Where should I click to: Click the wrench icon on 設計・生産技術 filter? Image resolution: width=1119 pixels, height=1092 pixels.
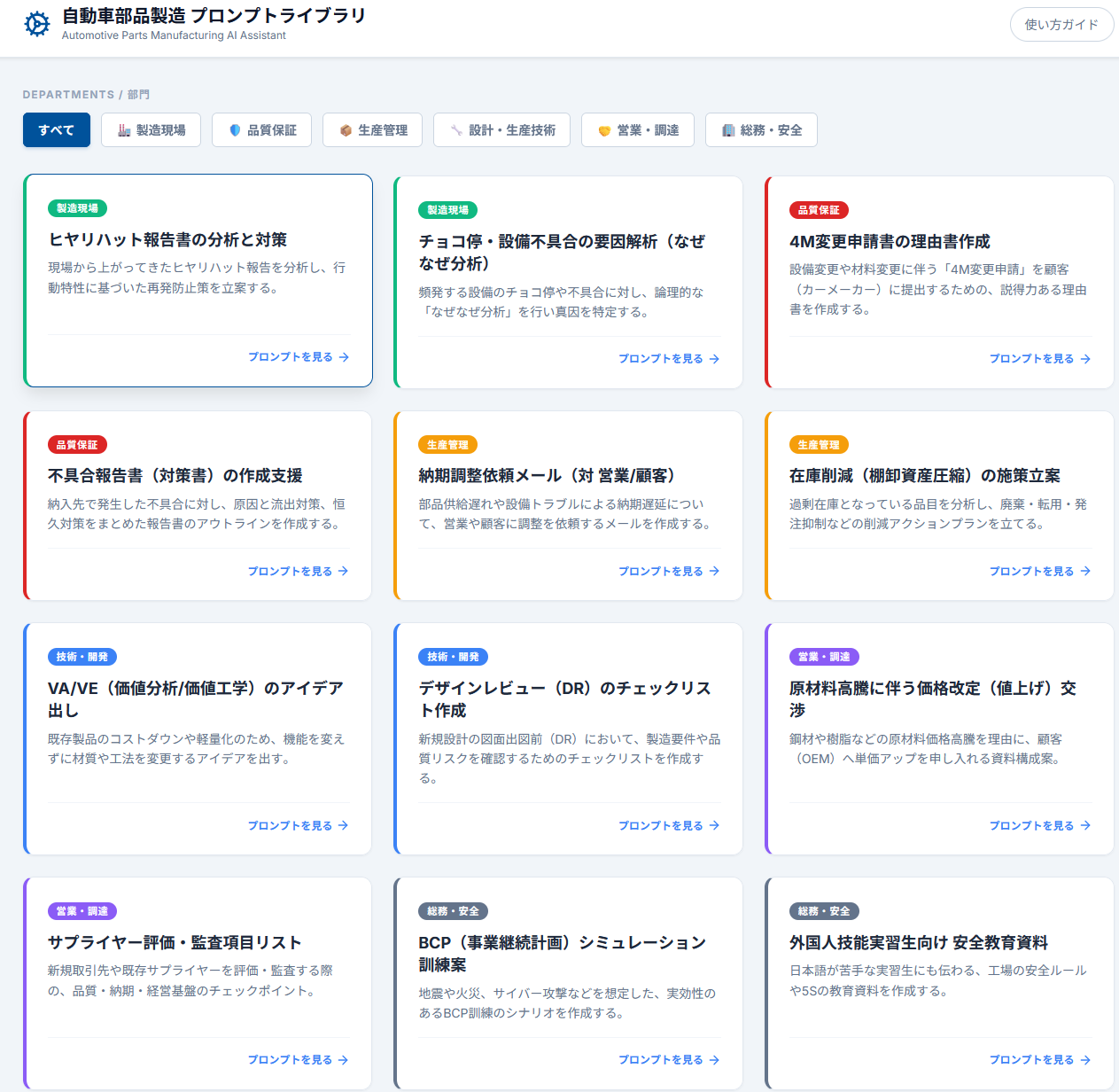[x=456, y=130]
